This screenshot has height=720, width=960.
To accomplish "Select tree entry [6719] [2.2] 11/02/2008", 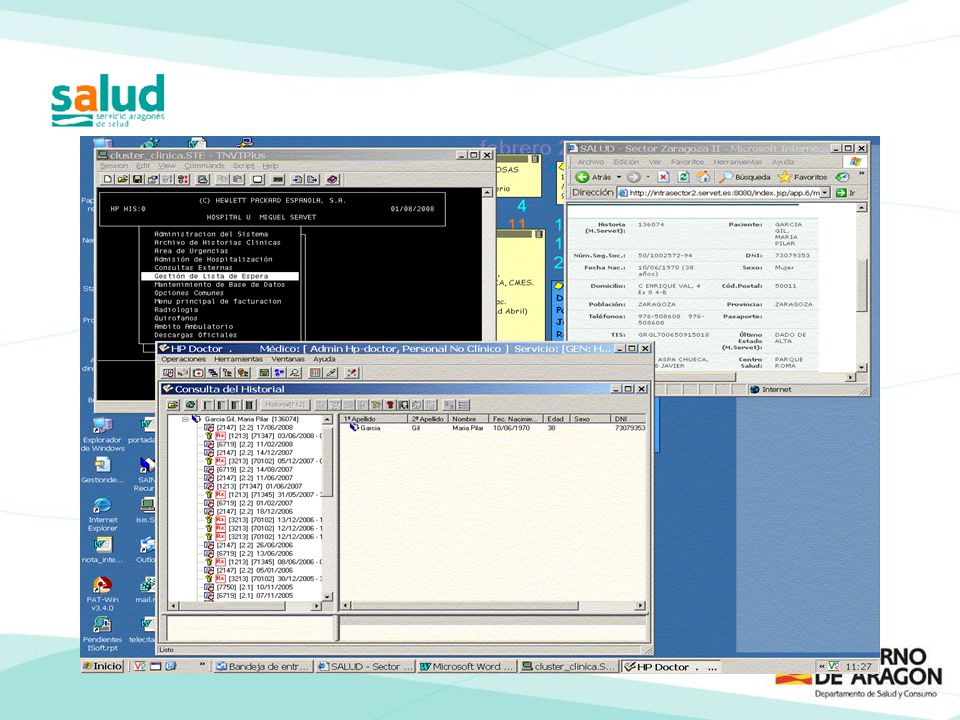I will (249, 444).
